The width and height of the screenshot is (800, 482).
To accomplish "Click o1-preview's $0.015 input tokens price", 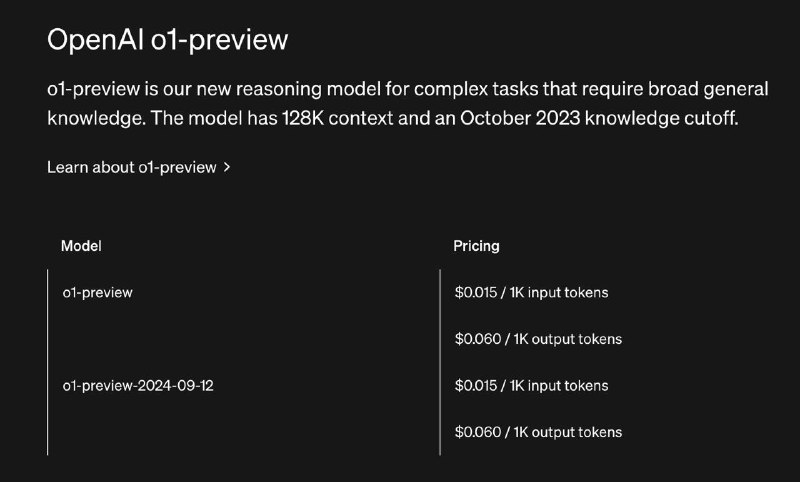I will click(x=531, y=292).
